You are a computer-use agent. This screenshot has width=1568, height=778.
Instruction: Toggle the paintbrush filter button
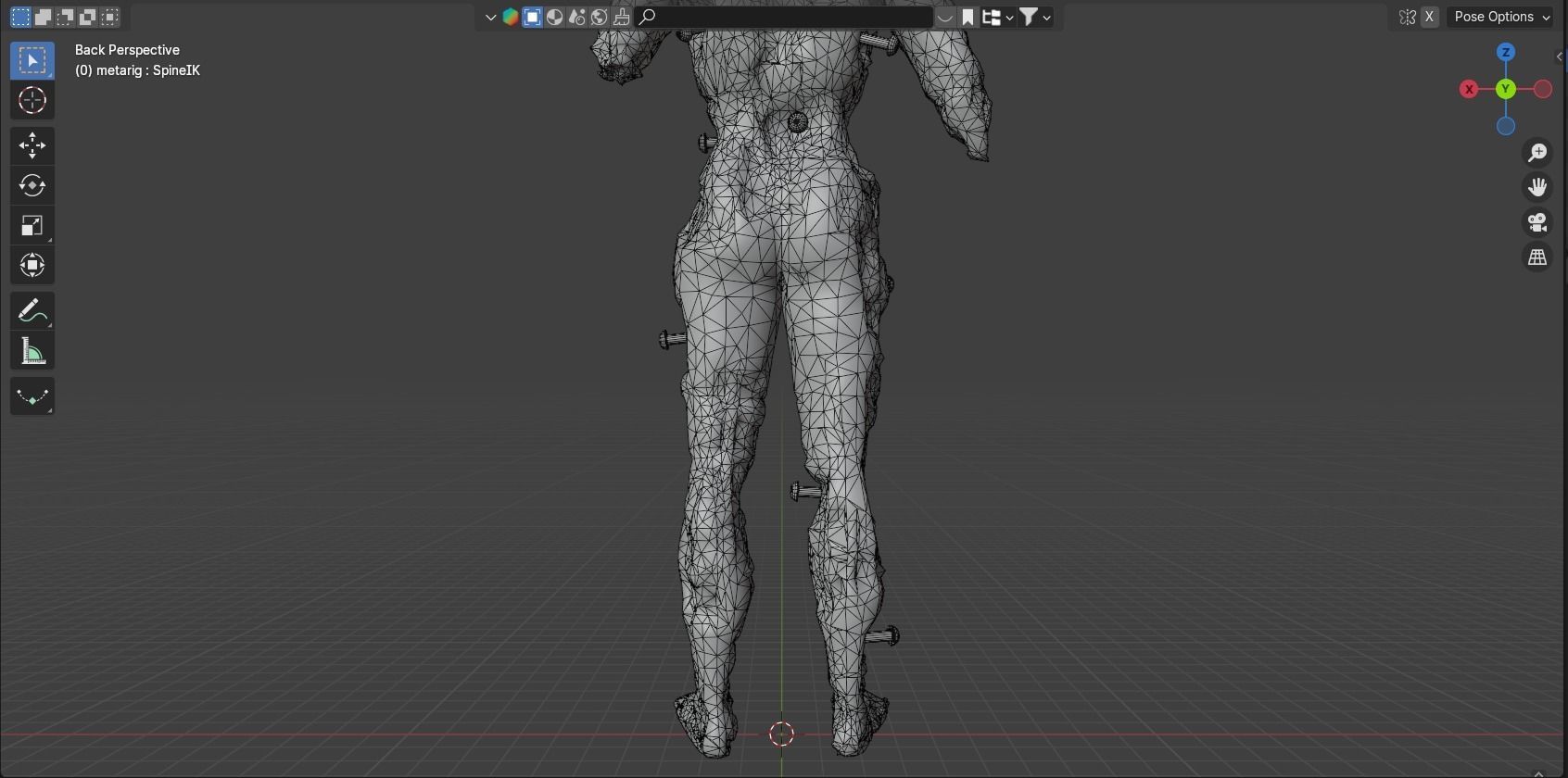coord(621,17)
